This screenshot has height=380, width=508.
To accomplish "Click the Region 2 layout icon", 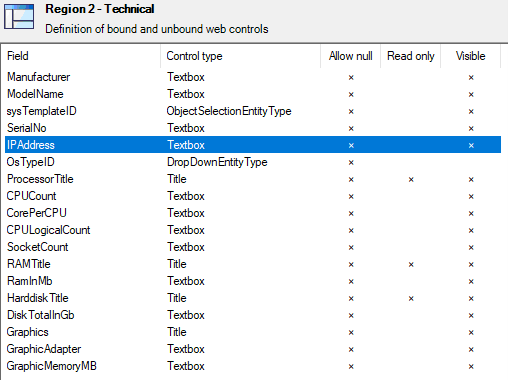I will pos(19,17).
